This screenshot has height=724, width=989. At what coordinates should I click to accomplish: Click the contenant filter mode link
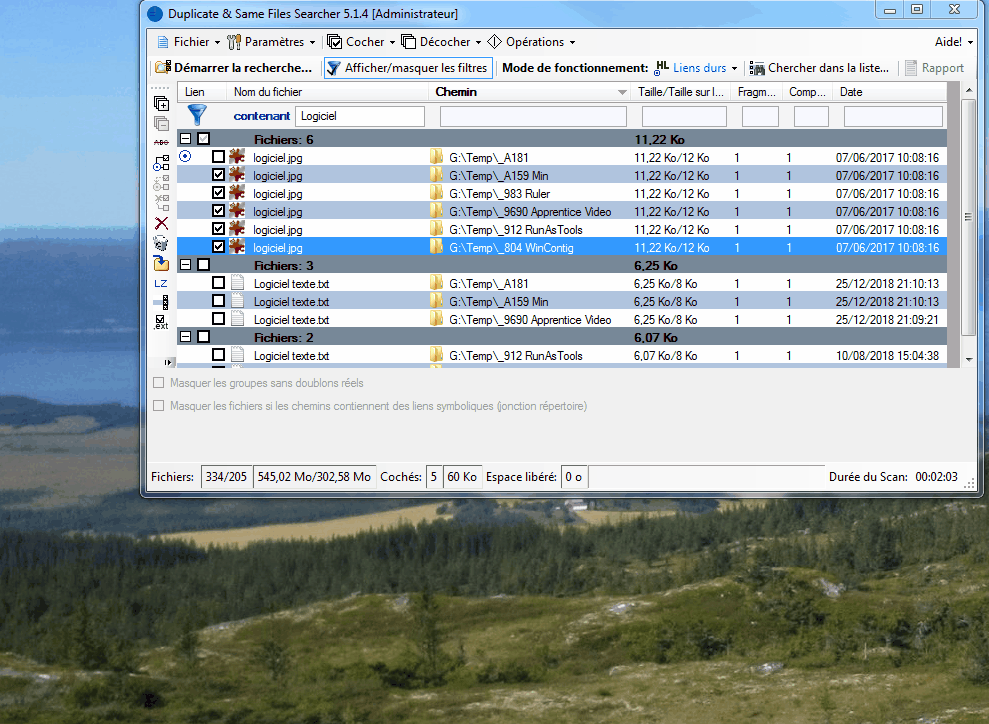[262, 116]
